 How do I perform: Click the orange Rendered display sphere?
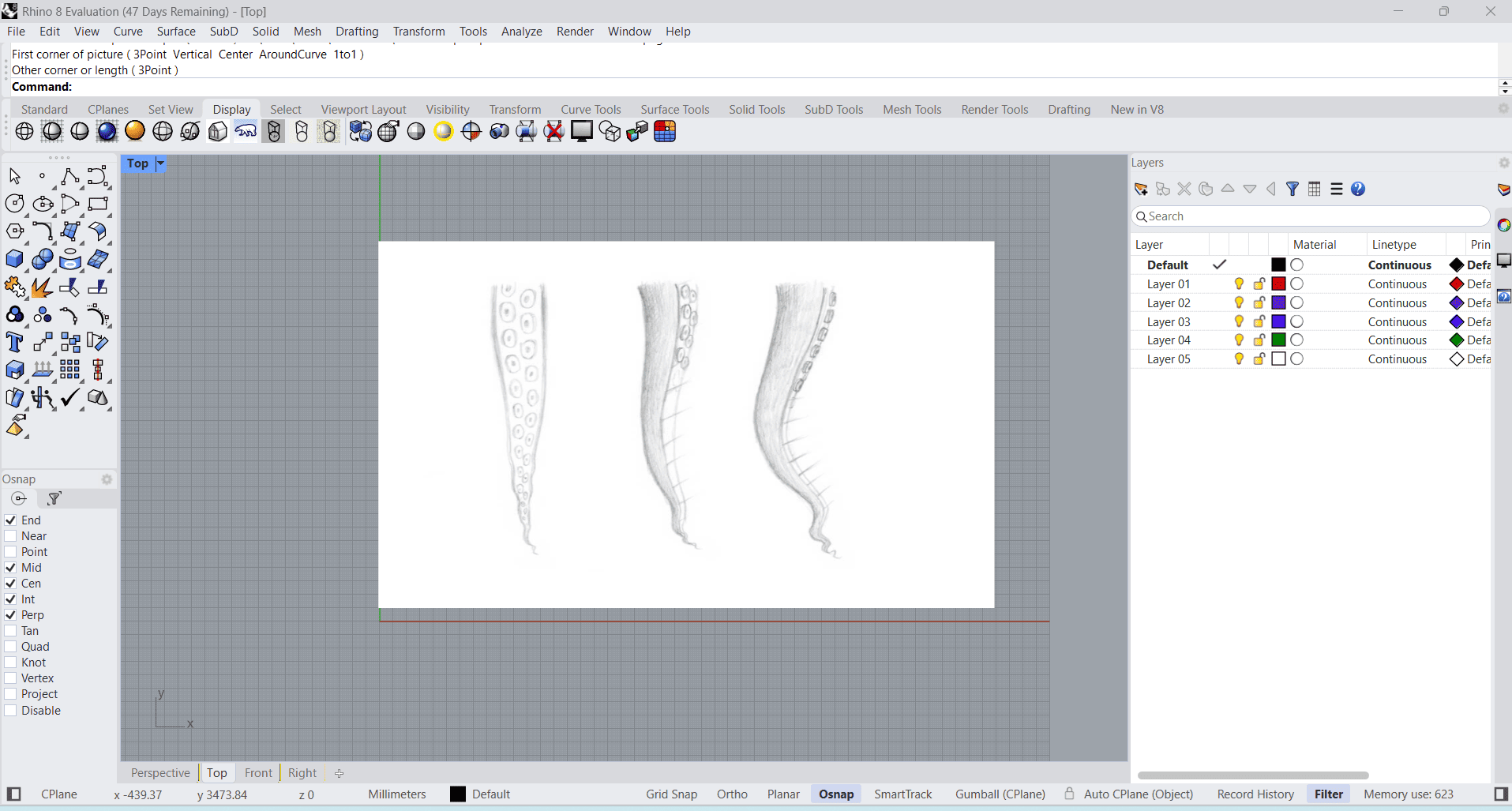pyautogui.click(x=135, y=131)
